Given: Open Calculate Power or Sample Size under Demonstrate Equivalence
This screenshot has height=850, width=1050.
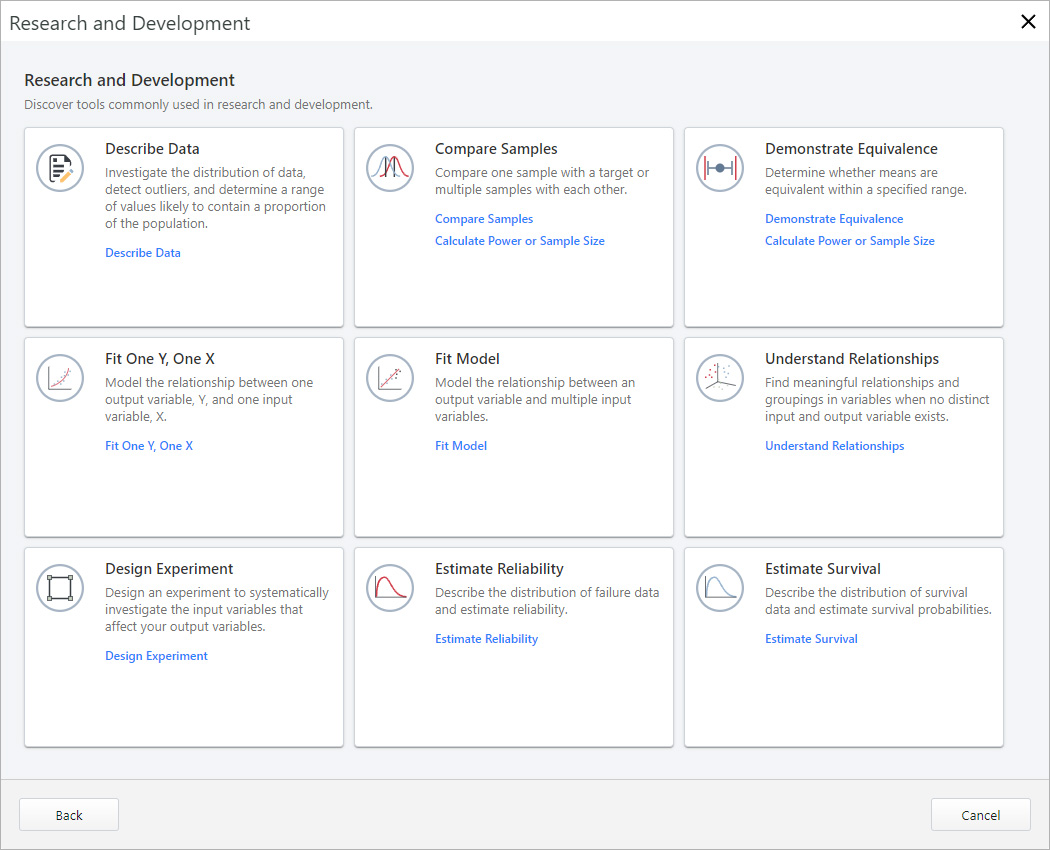Looking at the screenshot, I should tap(850, 240).
